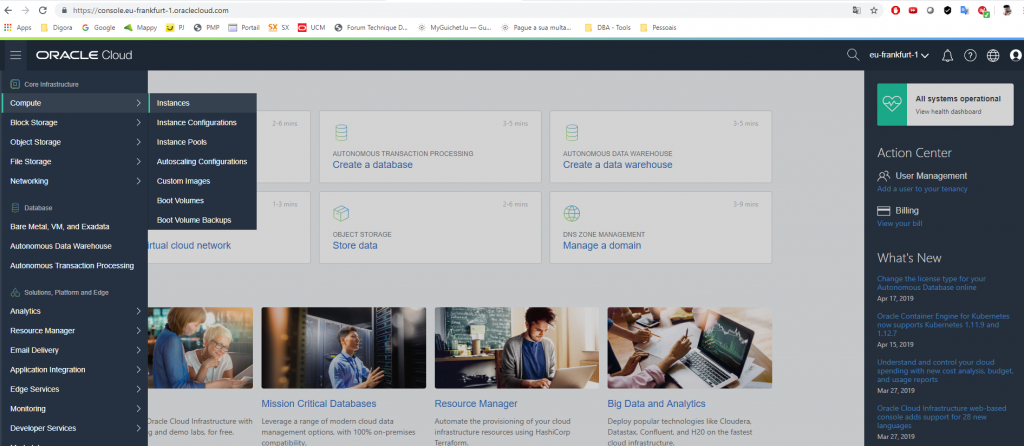Click Manage a domain link
Viewport: 1024px width, 446px height.
[x=602, y=246]
